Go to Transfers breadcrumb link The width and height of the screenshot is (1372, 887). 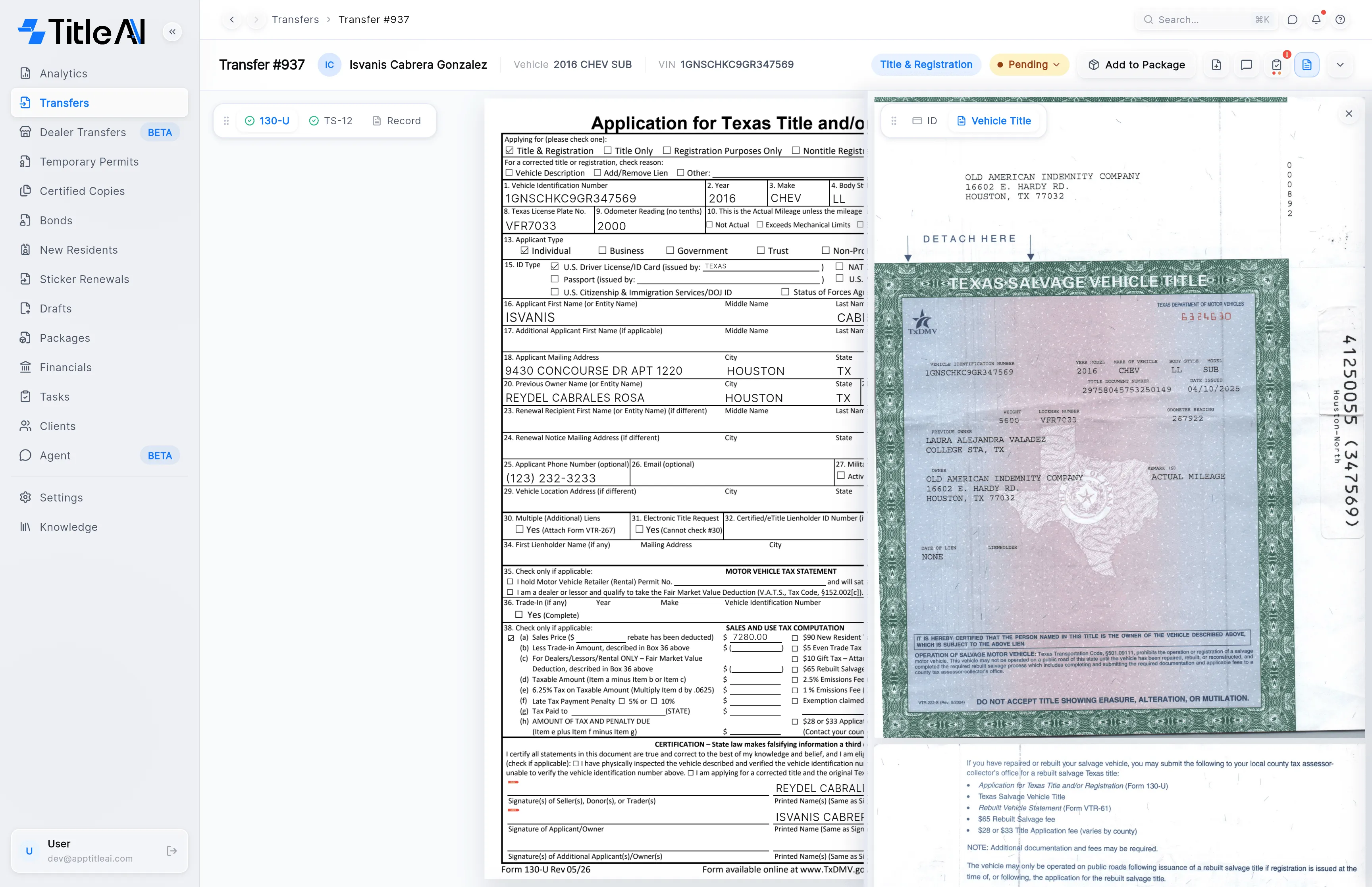coord(295,19)
